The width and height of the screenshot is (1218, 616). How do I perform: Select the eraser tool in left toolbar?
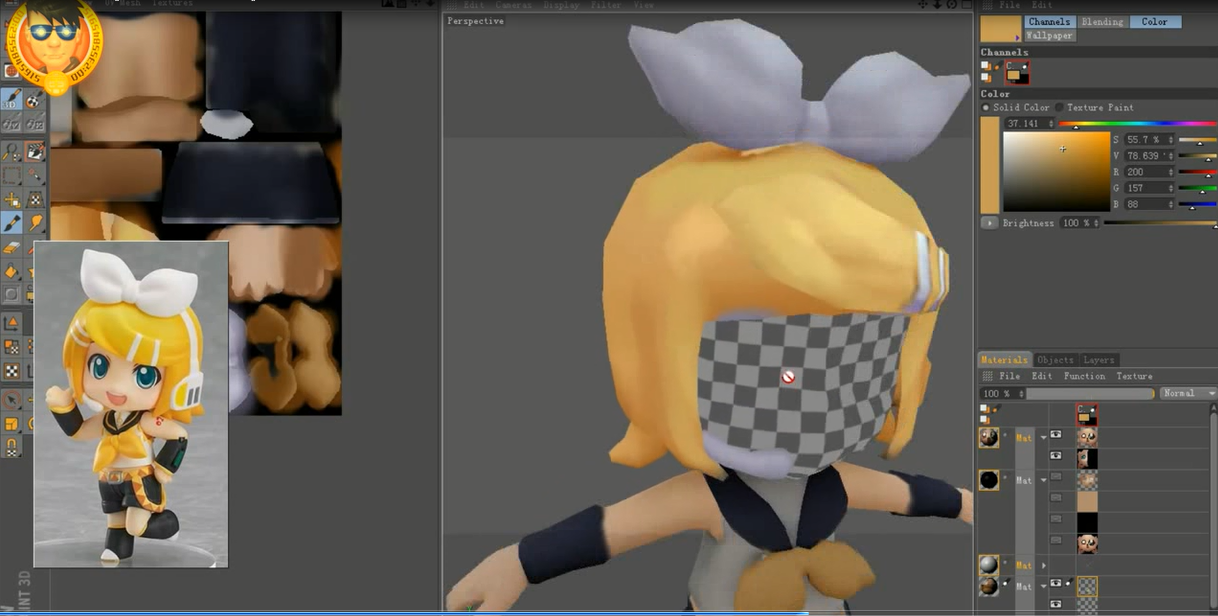[12, 247]
